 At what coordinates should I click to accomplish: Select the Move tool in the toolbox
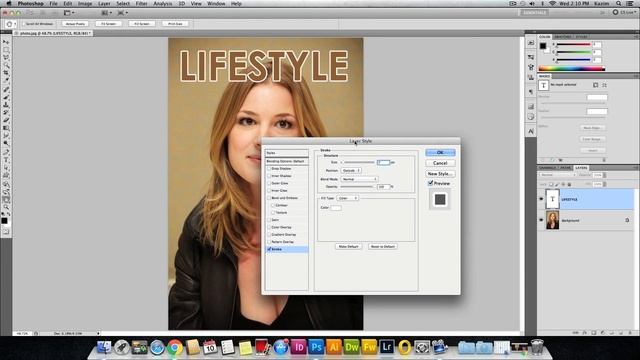[x=6, y=42]
